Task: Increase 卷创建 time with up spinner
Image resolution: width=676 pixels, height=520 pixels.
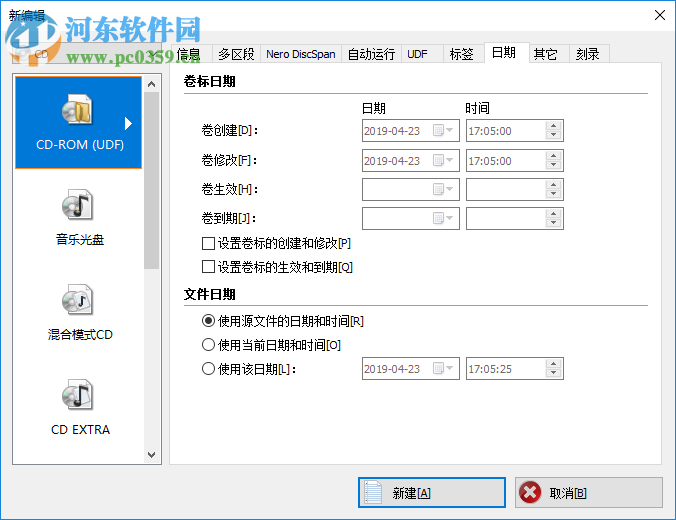Action: (x=554, y=126)
